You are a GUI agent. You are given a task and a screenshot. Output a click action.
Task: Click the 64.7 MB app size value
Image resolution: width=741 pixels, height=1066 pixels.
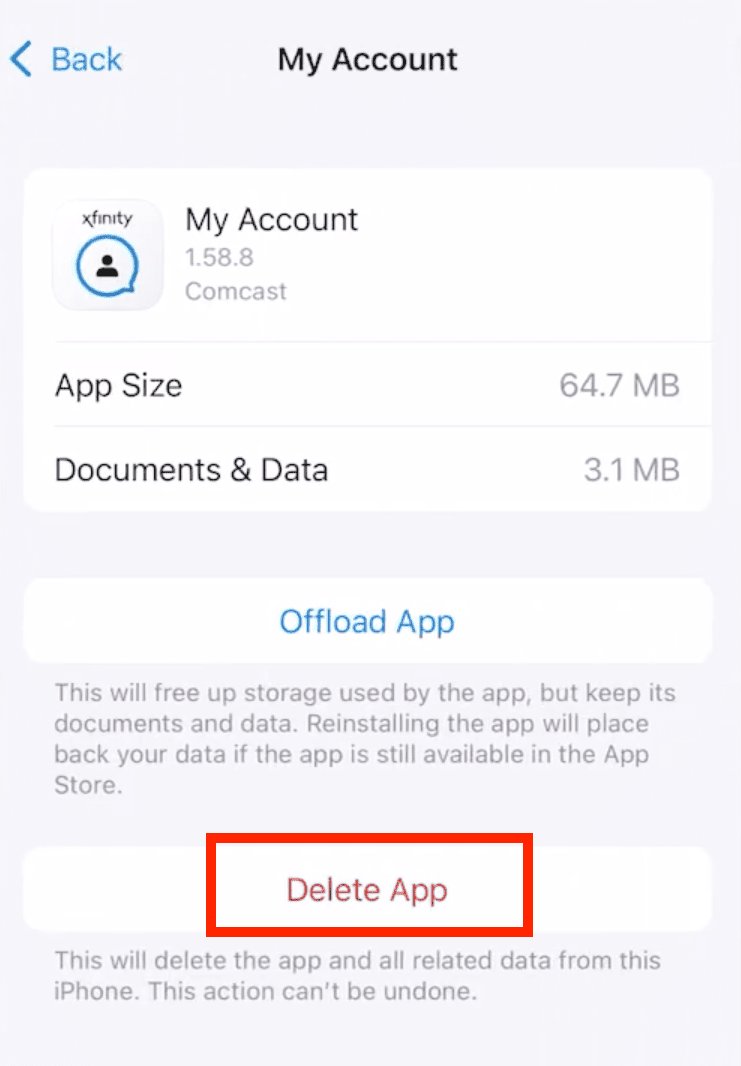(619, 385)
